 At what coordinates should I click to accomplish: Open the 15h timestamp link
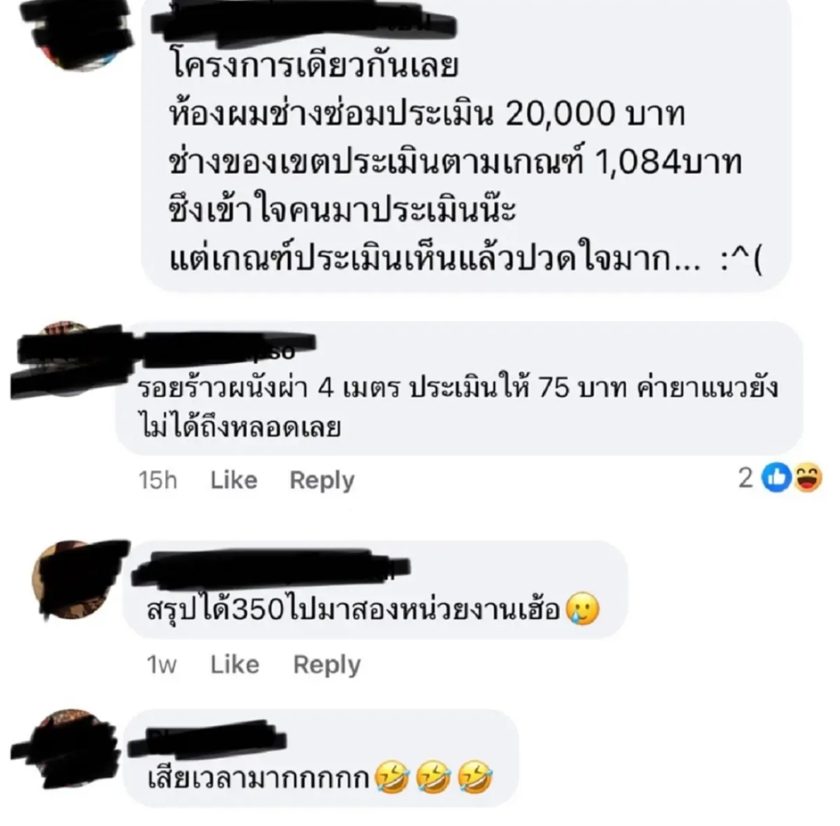158,480
